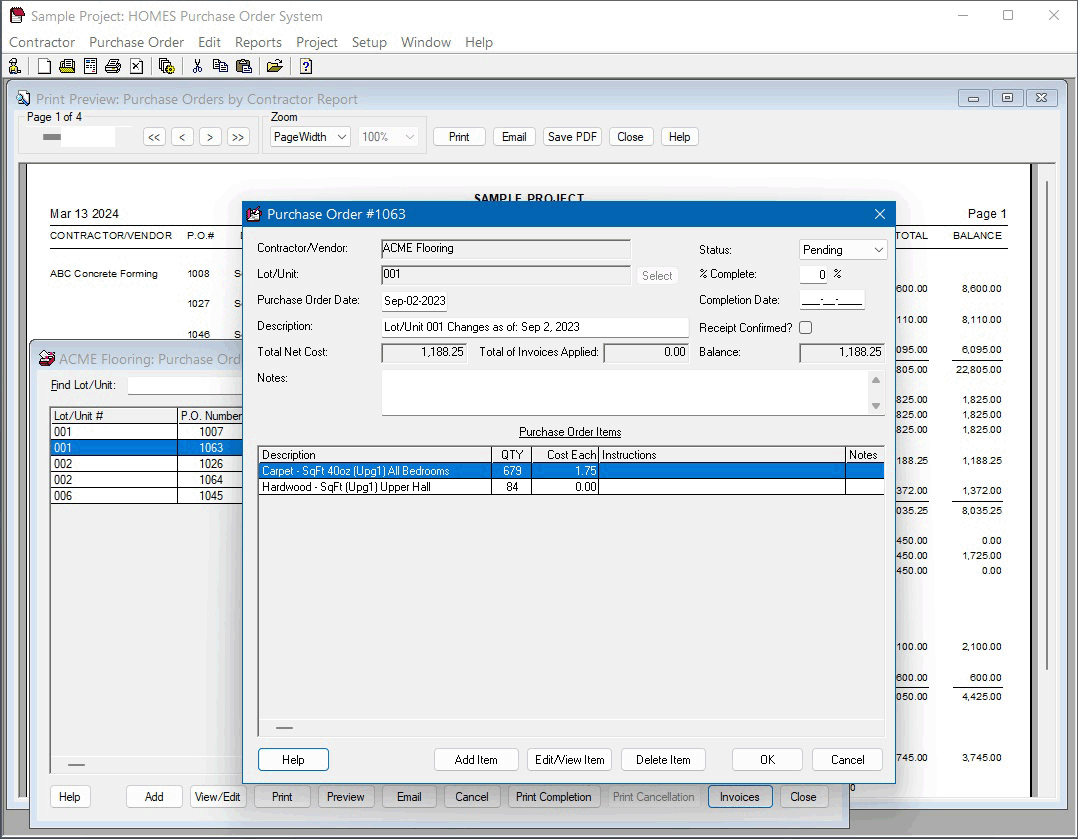This screenshot has width=1078, height=839.
Task: Select the Hardwood Upper Hall item row
Action: pyautogui.click(x=375, y=487)
